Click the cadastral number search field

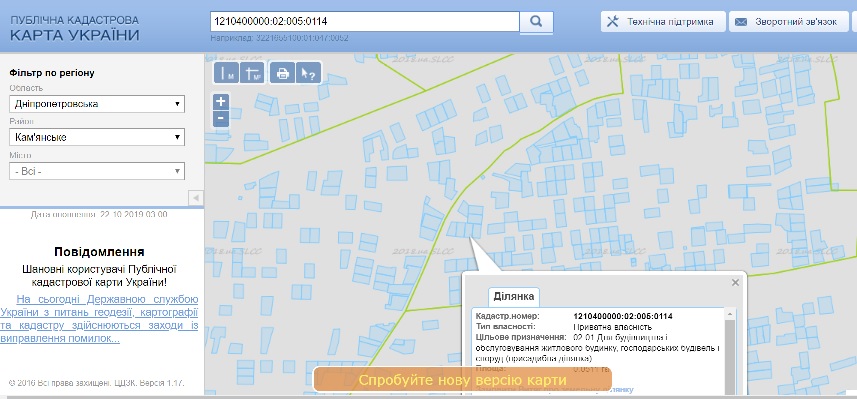(x=365, y=22)
